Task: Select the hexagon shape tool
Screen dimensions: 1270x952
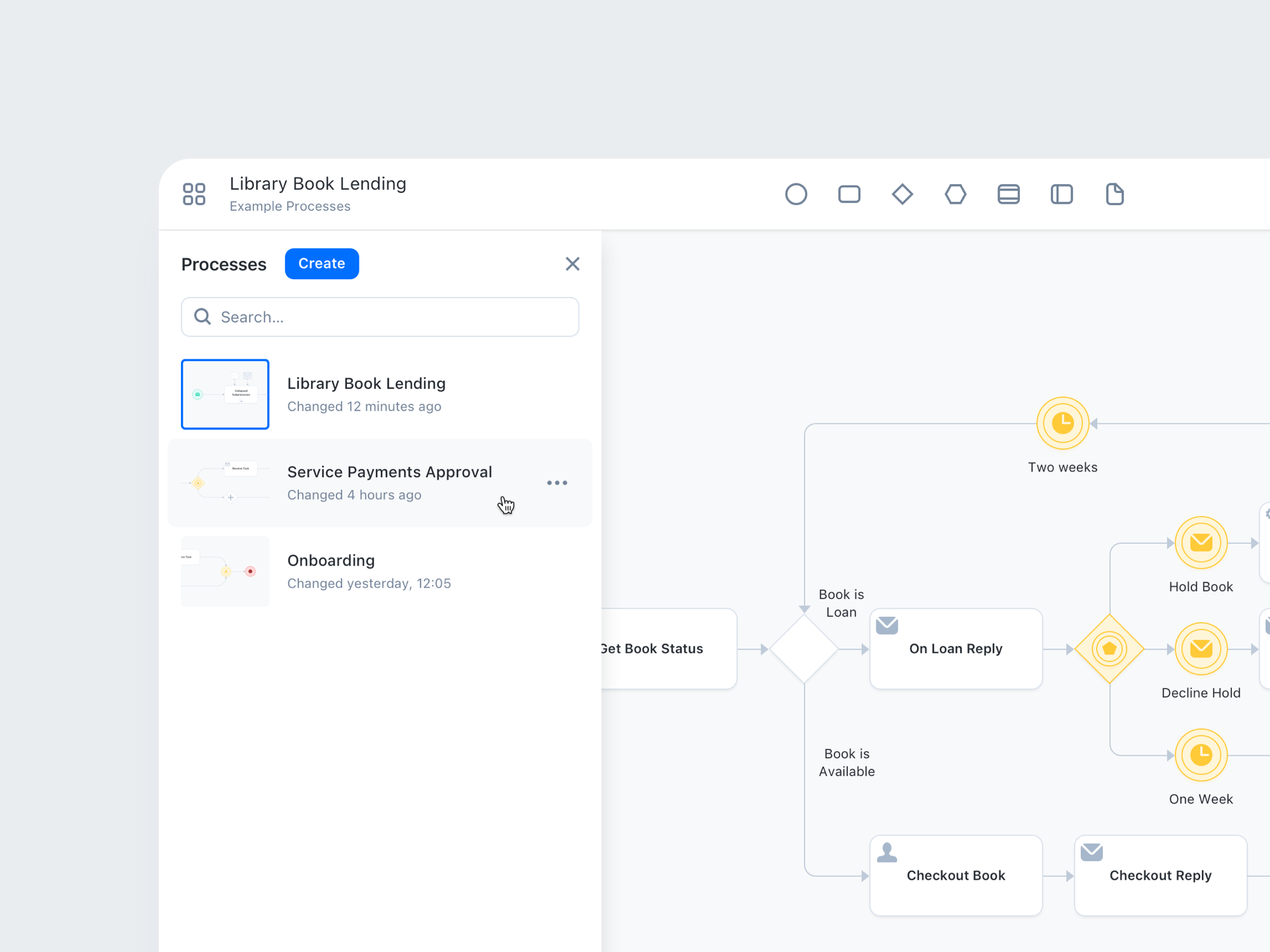Action: [956, 194]
